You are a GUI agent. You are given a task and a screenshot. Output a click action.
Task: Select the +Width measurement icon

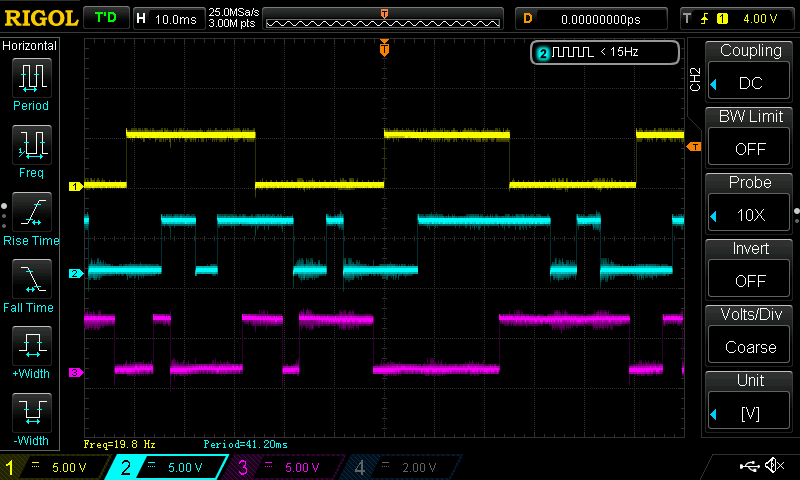coord(32,345)
